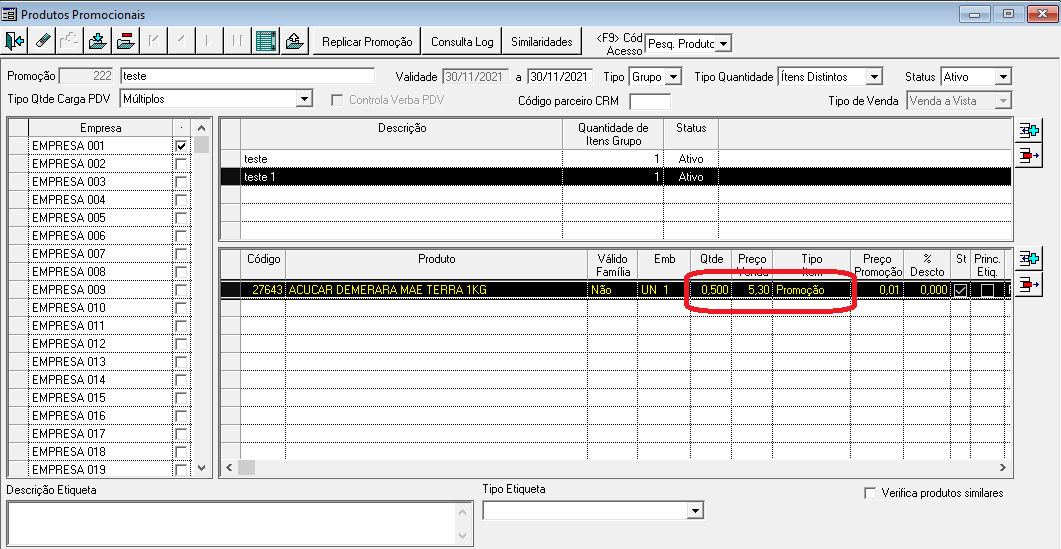Screen dimensions: 1061x549
Task: Remove a row from the products grid
Action: (x=1029, y=285)
